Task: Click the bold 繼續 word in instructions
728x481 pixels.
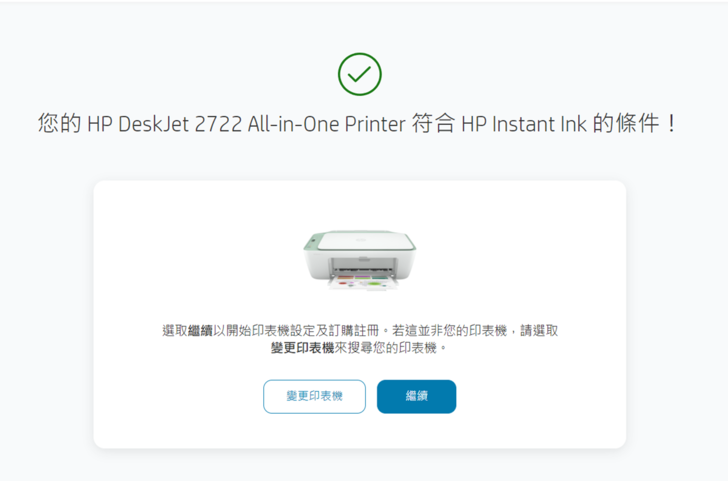Action: pyautogui.click(x=200, y=330)
